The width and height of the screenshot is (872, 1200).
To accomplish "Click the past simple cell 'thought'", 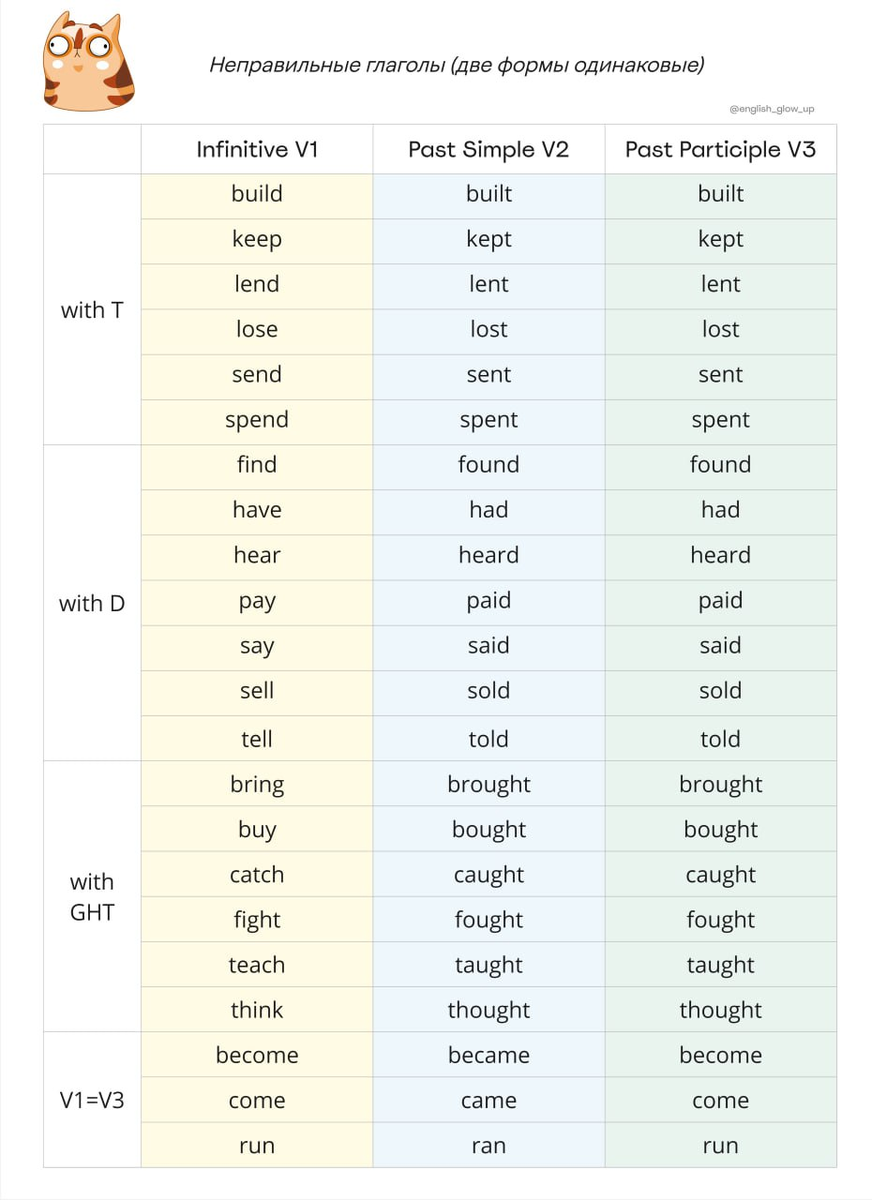I will coord(489,1010).
